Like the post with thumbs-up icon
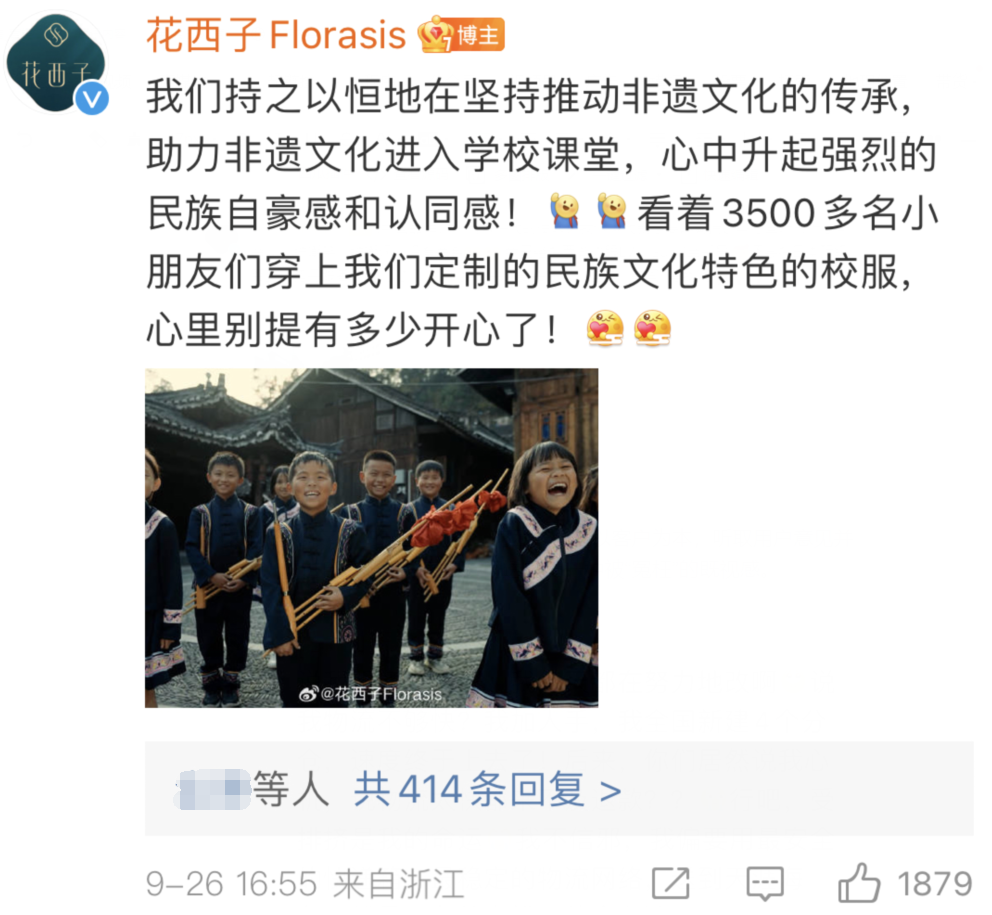 pyautogui.click(x=859, y=882)
